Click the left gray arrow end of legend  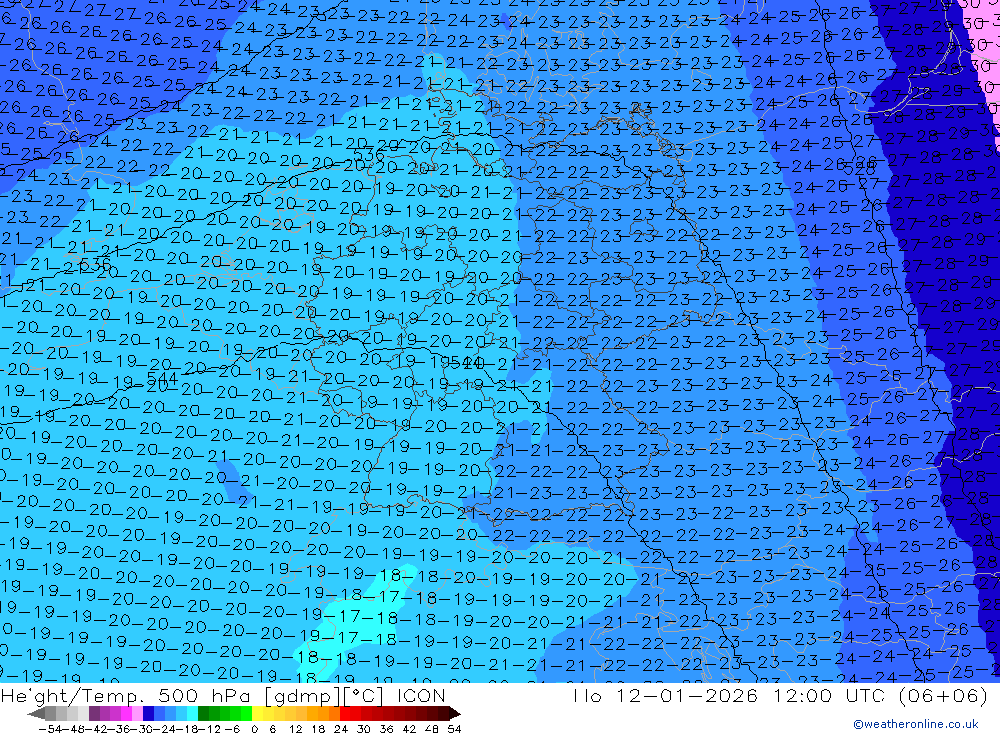click(37, 713)
